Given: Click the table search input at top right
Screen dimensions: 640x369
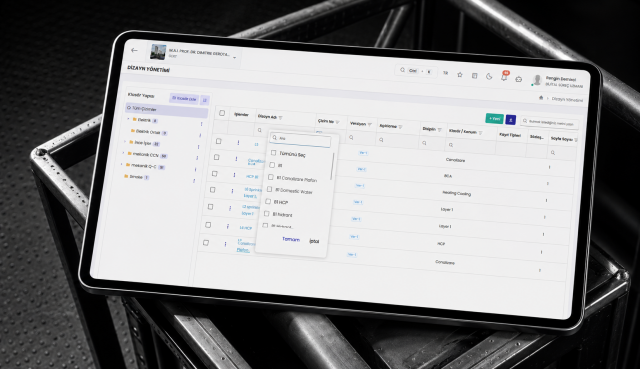Looking at the screenshot, I should click(549, 122).
